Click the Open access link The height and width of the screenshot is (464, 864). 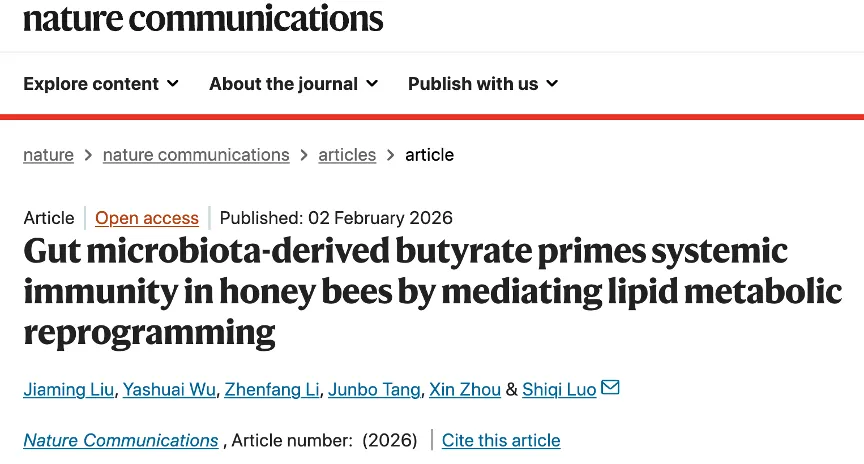point(147,218)
